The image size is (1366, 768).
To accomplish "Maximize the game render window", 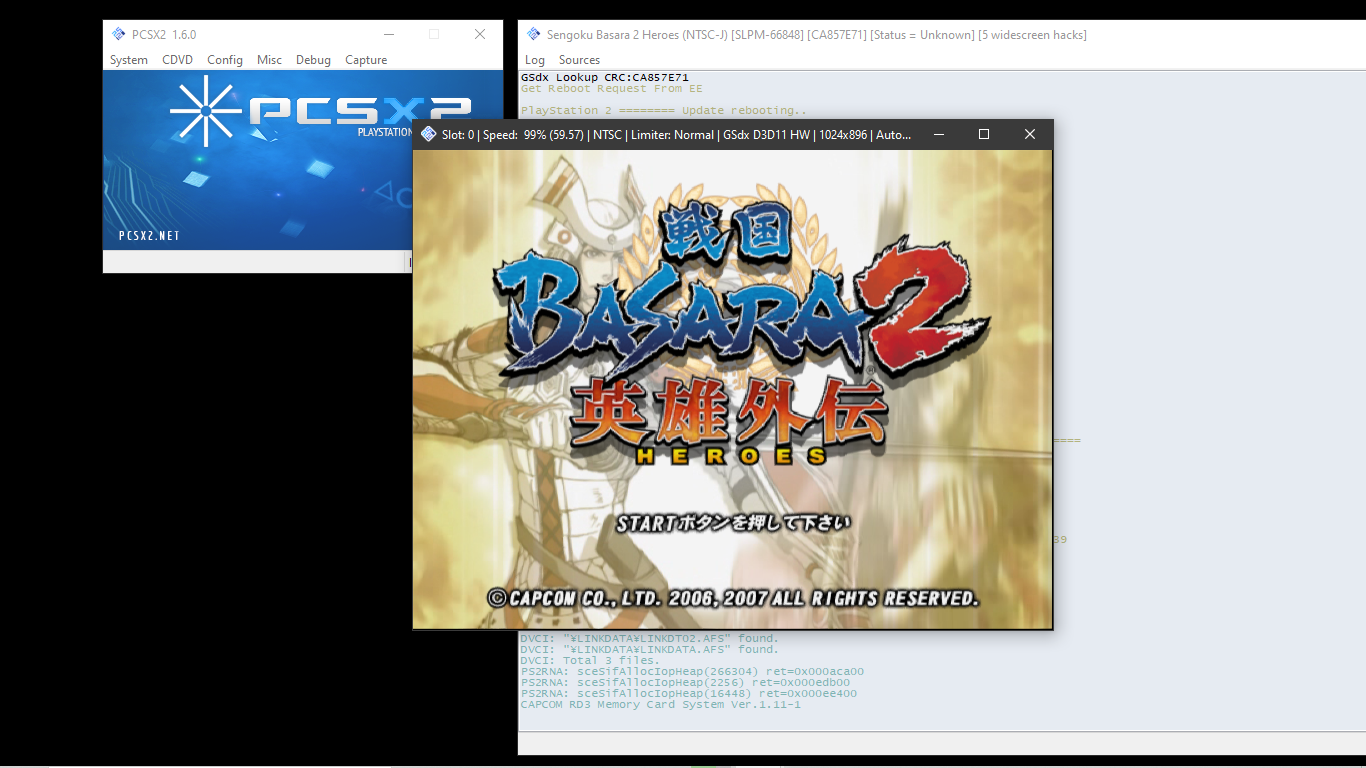I will click(984, 134).
